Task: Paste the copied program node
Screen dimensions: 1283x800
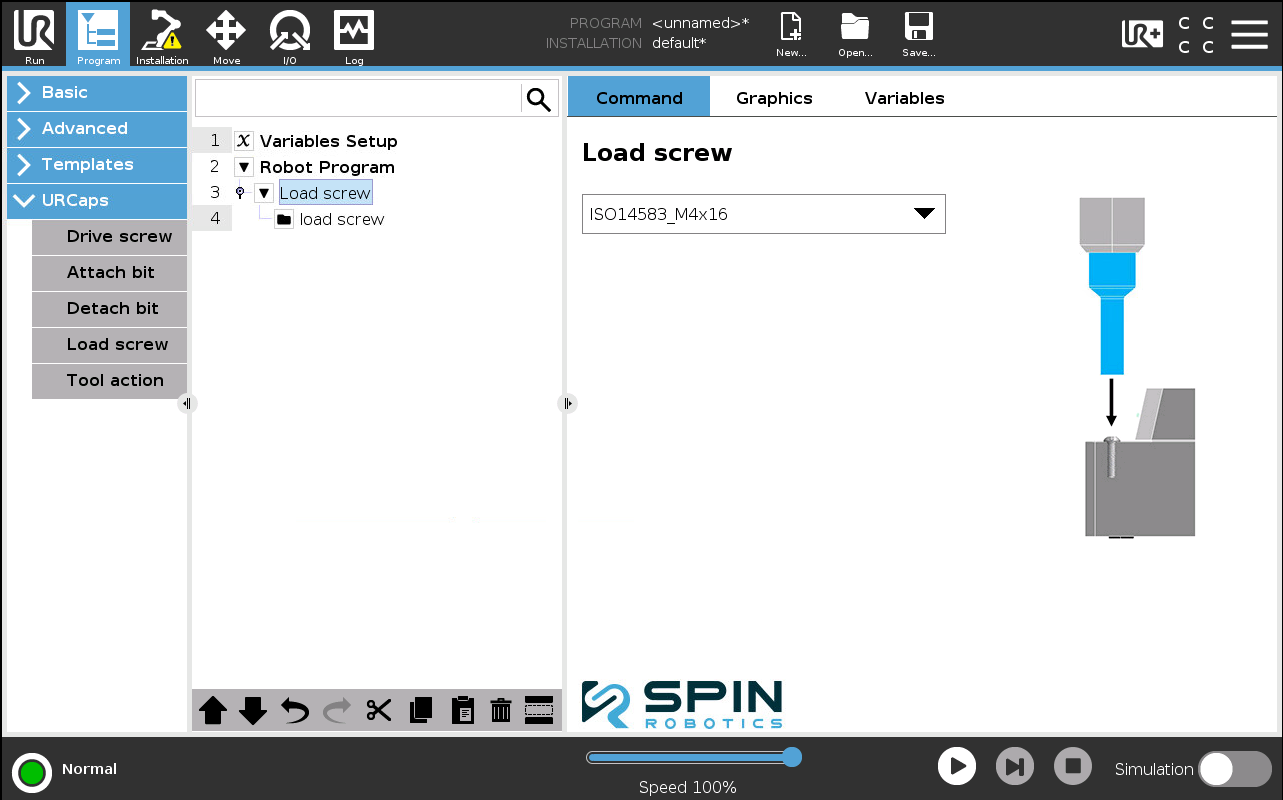Action: [462, 710]
